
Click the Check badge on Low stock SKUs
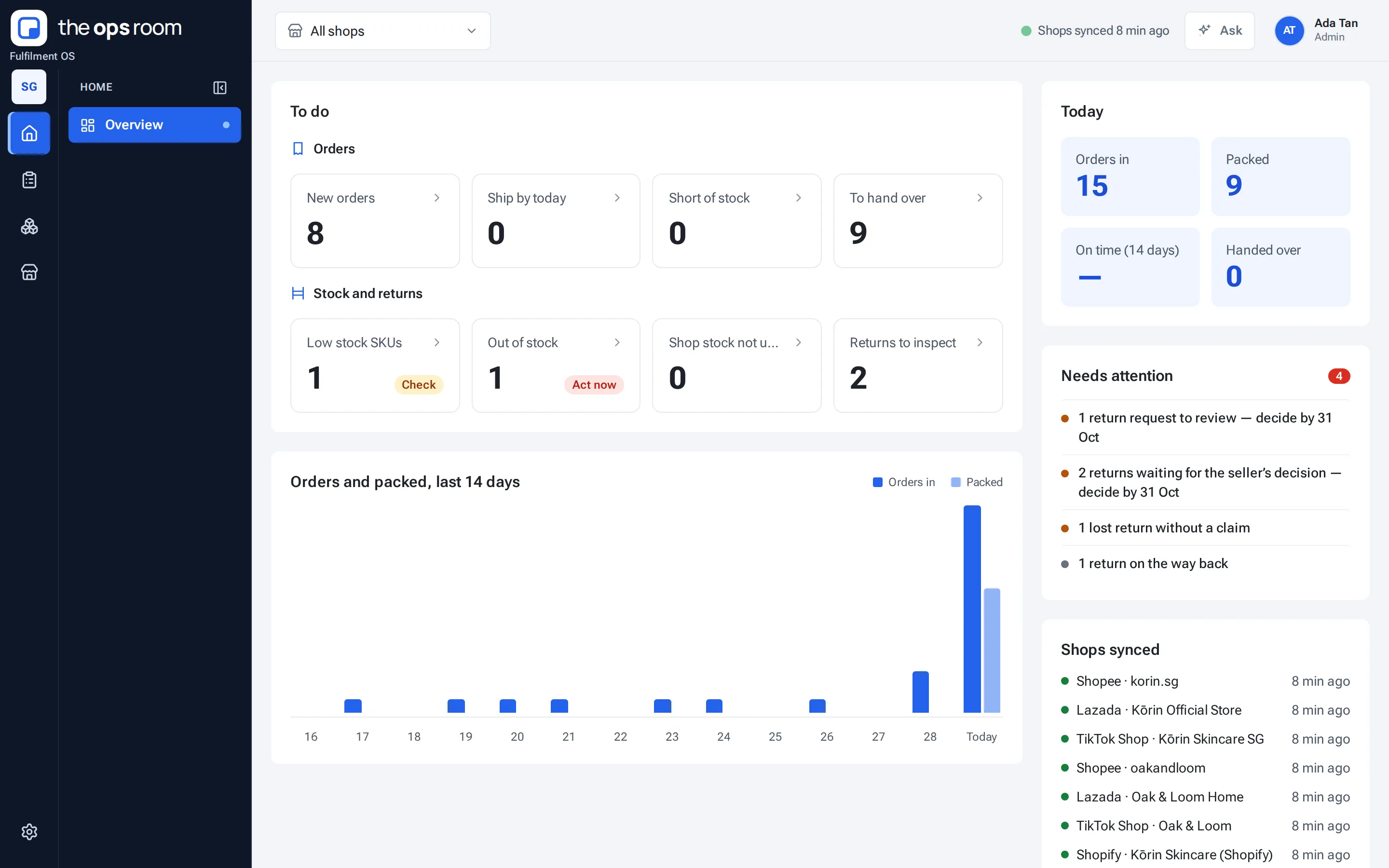tap(419, 385)
